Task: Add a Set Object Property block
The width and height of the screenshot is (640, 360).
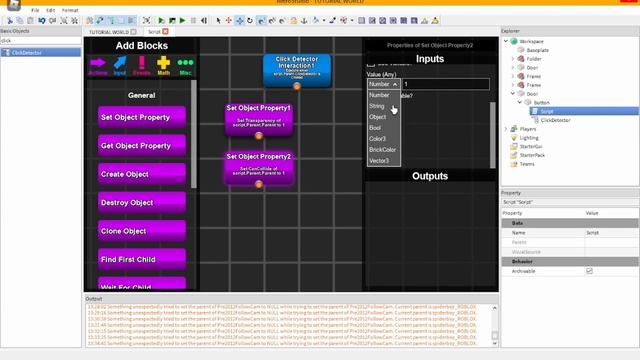Action: click(x=142, y=117)
